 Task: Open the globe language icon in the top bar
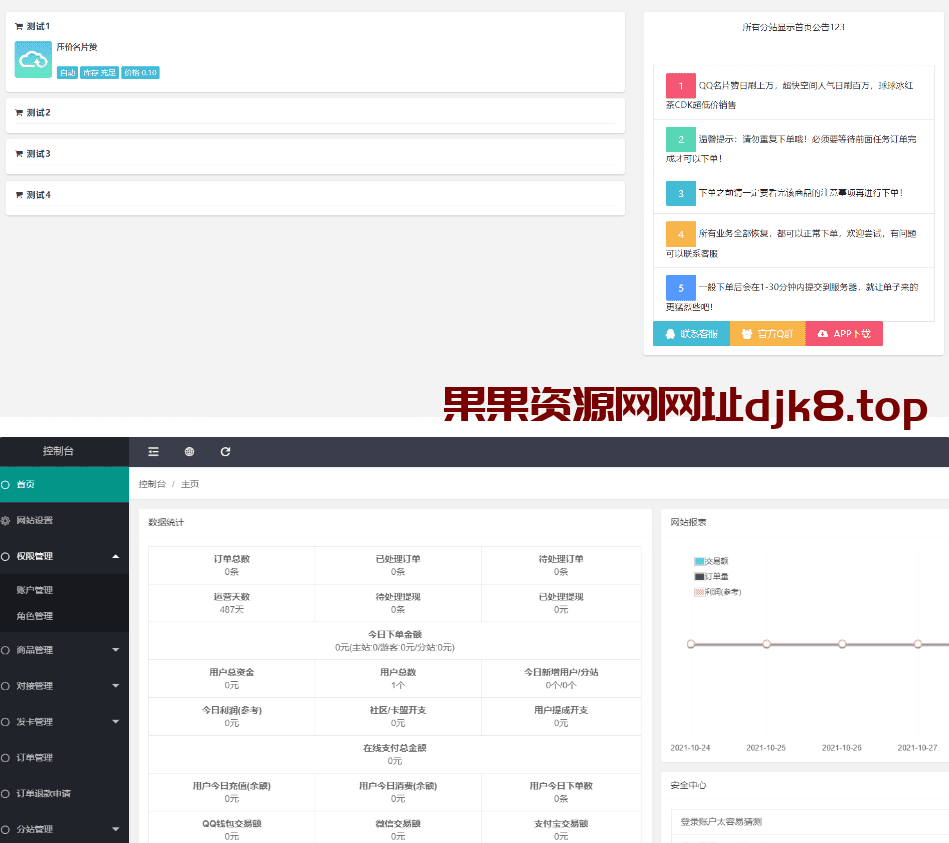189,452
